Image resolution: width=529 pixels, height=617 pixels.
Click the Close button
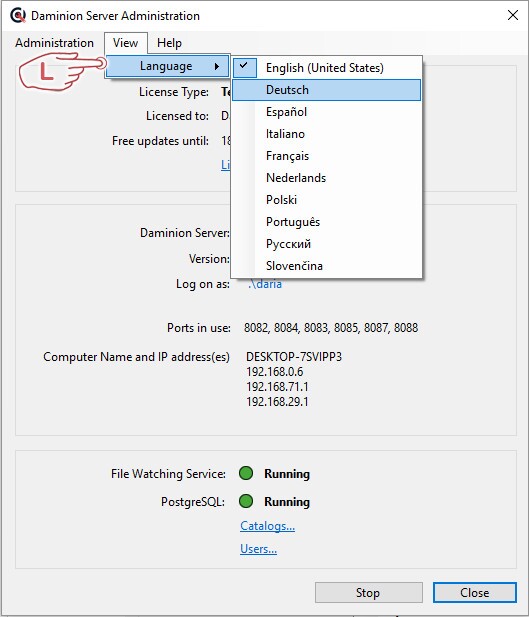pos(475,593)
